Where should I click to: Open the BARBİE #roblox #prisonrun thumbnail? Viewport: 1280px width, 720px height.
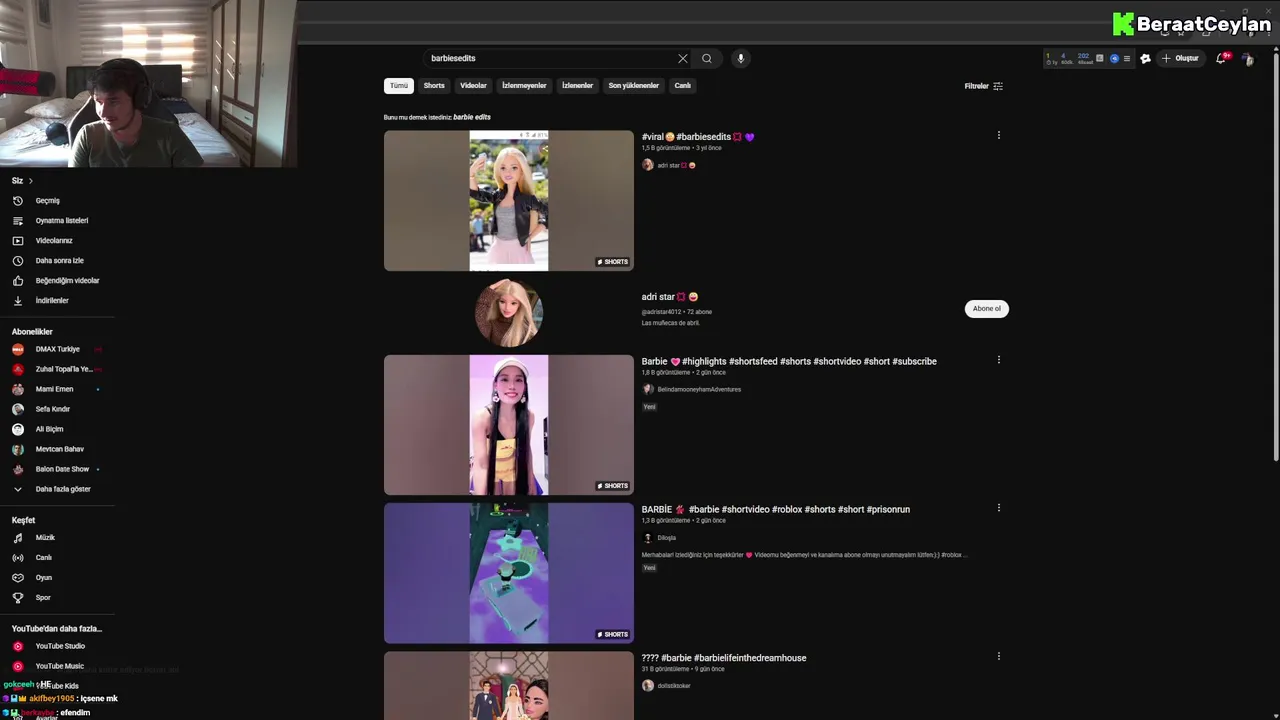click(x=509, y=573)
